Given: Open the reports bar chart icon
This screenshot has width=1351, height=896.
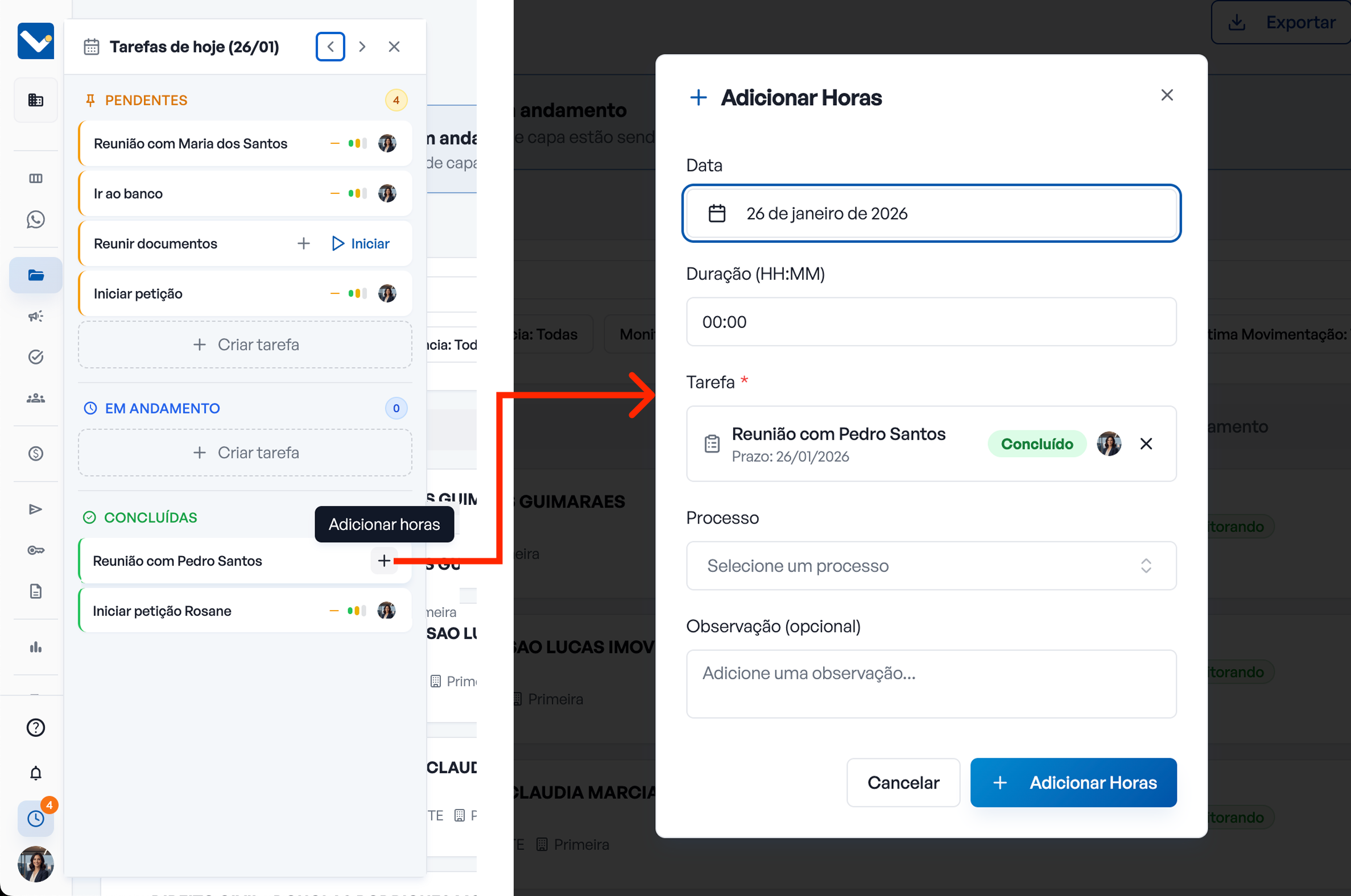Looking at the screenshot, I should (x=35, y=647).
